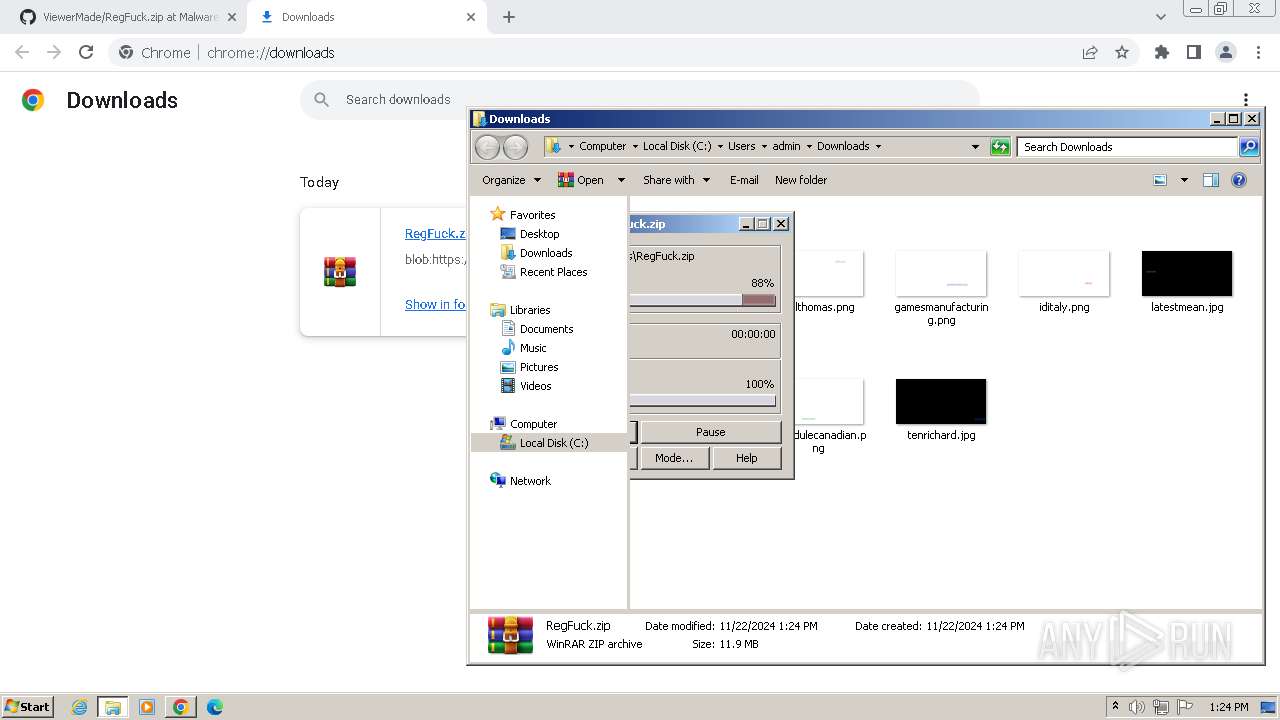The height and width of the screenshot is (720, 1280).
Task: Select Recent Places in Favorites
Action: pyautogui.click(x=553, y=272)
